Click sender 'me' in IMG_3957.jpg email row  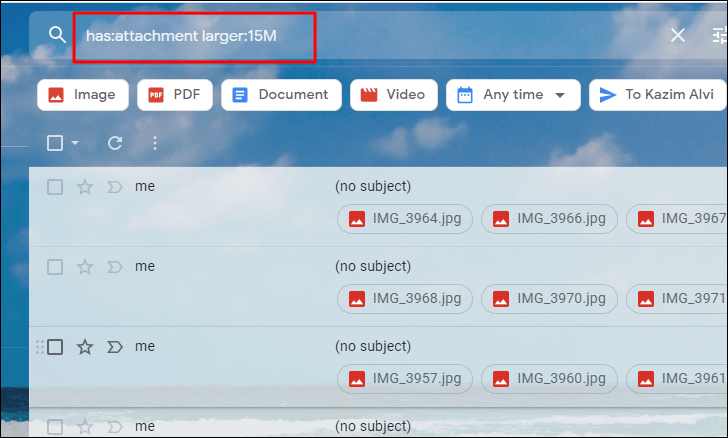(x=145, y=346)
